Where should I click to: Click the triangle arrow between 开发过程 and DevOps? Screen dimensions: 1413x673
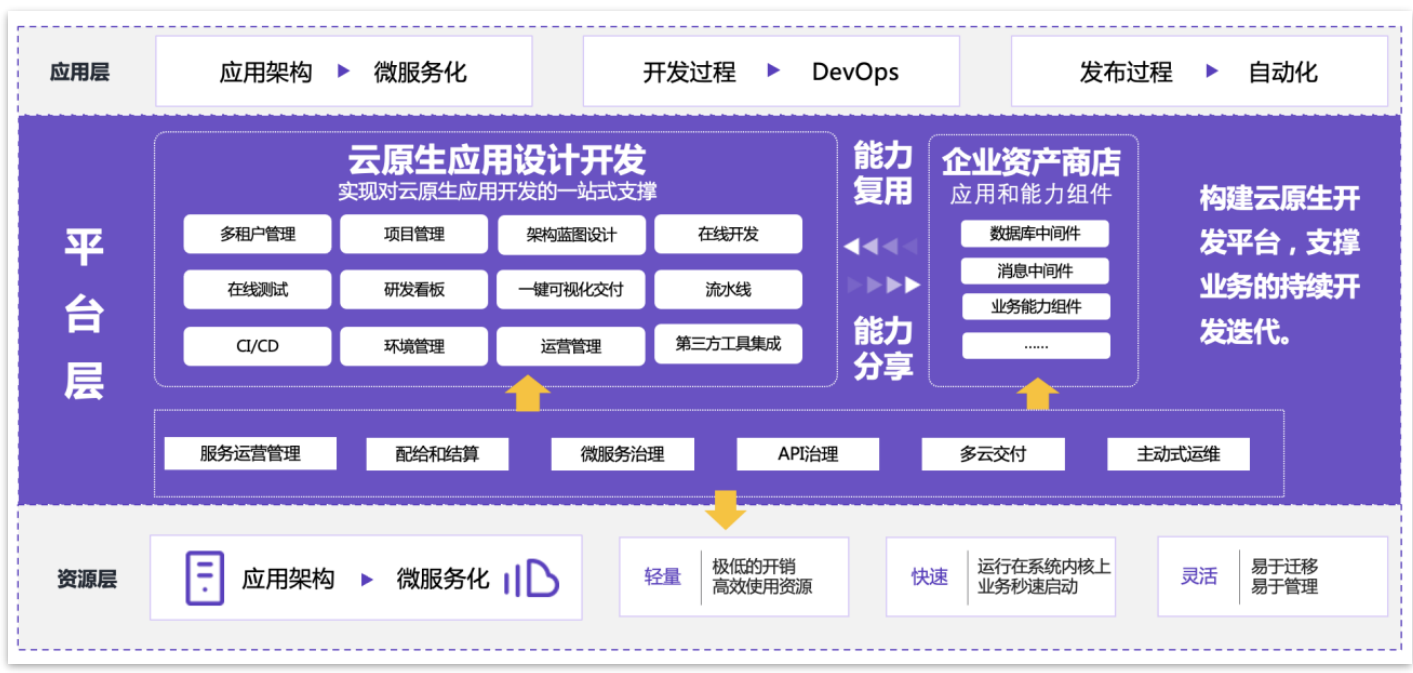pyautogui.click(x=773, y=71)
